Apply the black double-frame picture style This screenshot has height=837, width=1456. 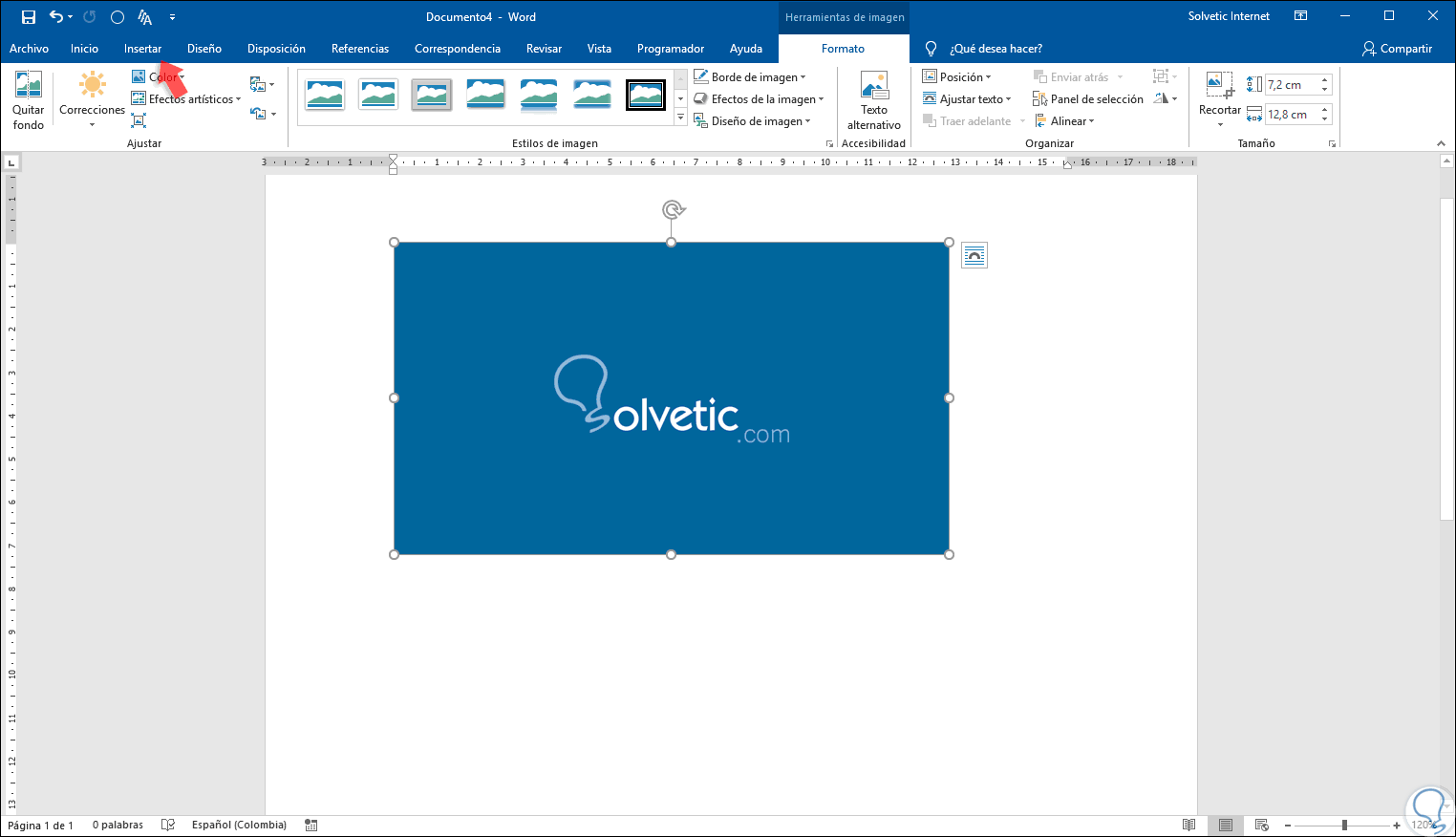[x=646, y=95]
